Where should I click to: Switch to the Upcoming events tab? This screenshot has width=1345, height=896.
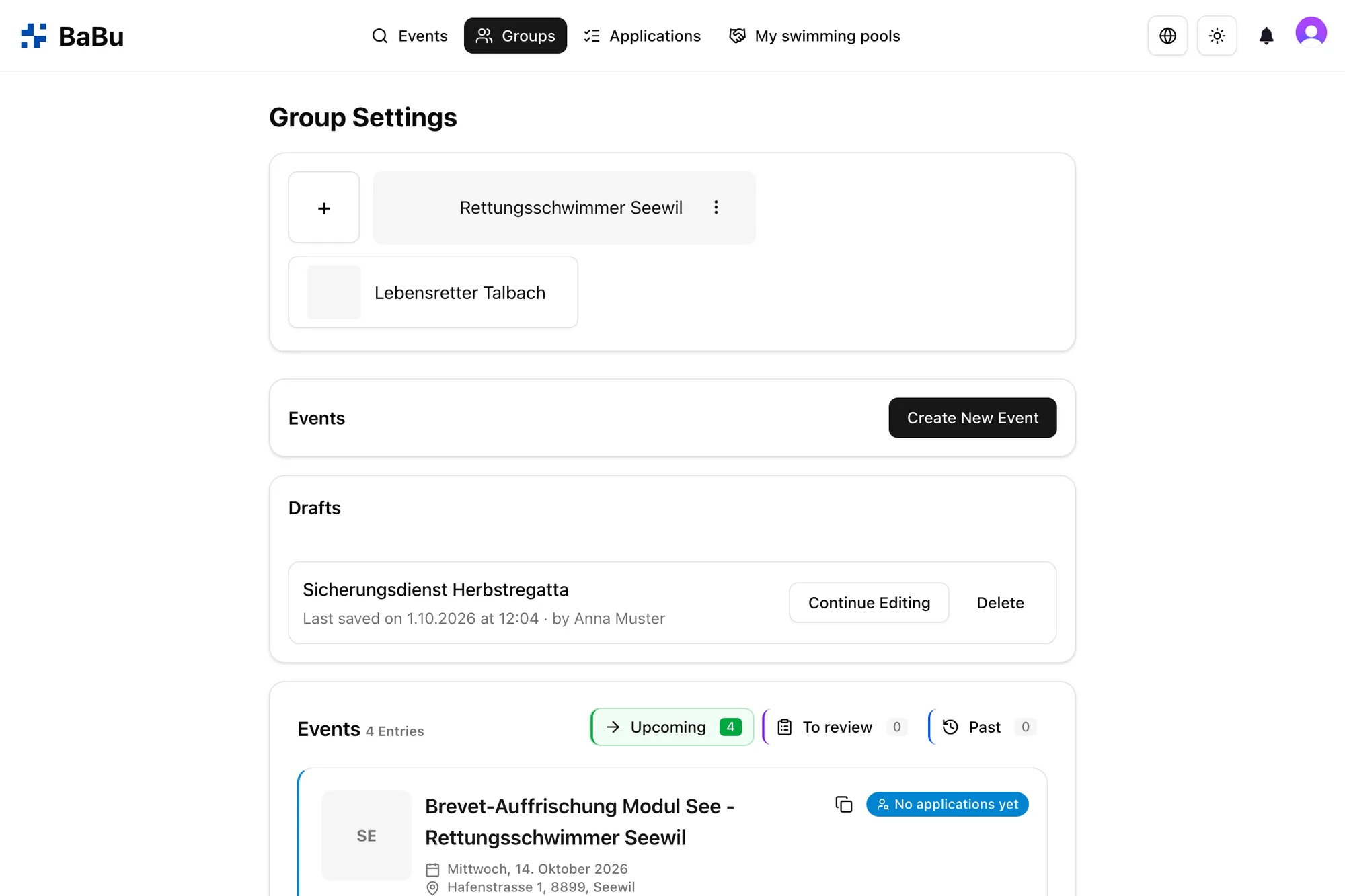(x=672, y=727)
